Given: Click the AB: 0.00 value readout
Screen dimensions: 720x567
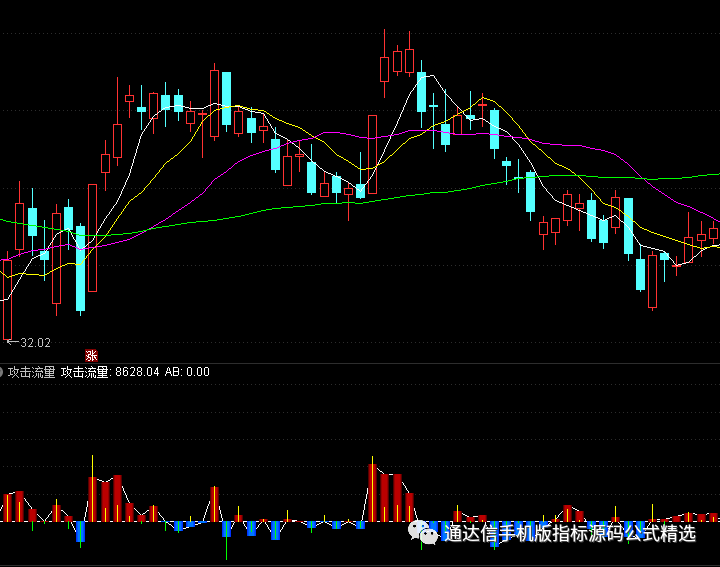Looking at the screenshot, I should tap(187, 372).
